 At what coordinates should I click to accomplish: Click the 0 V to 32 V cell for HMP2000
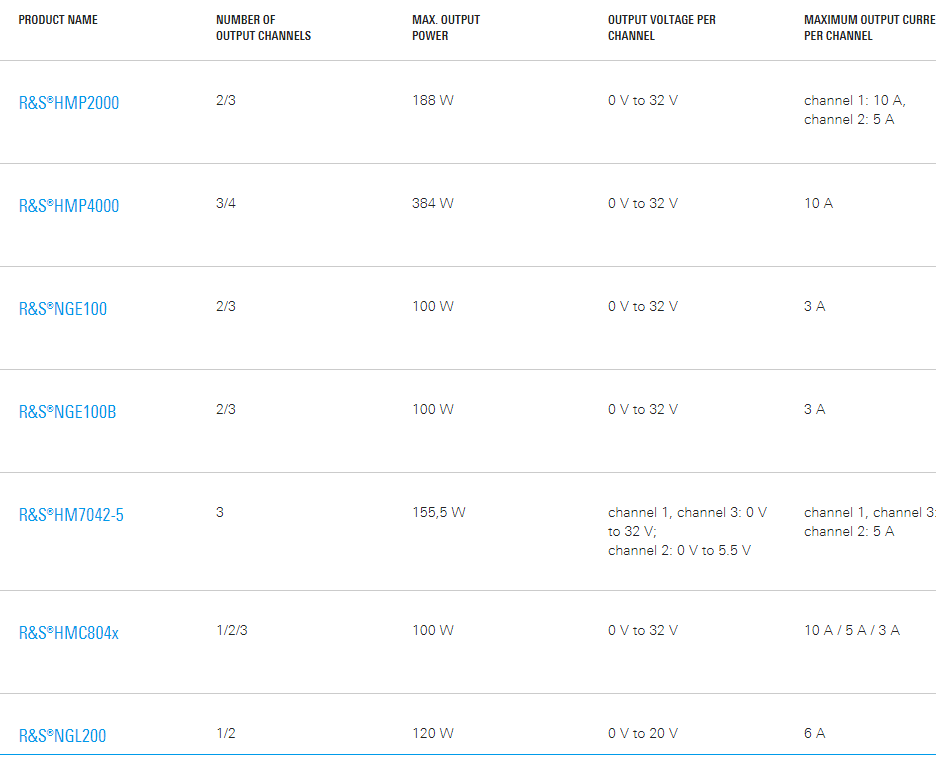pos(643,100)
